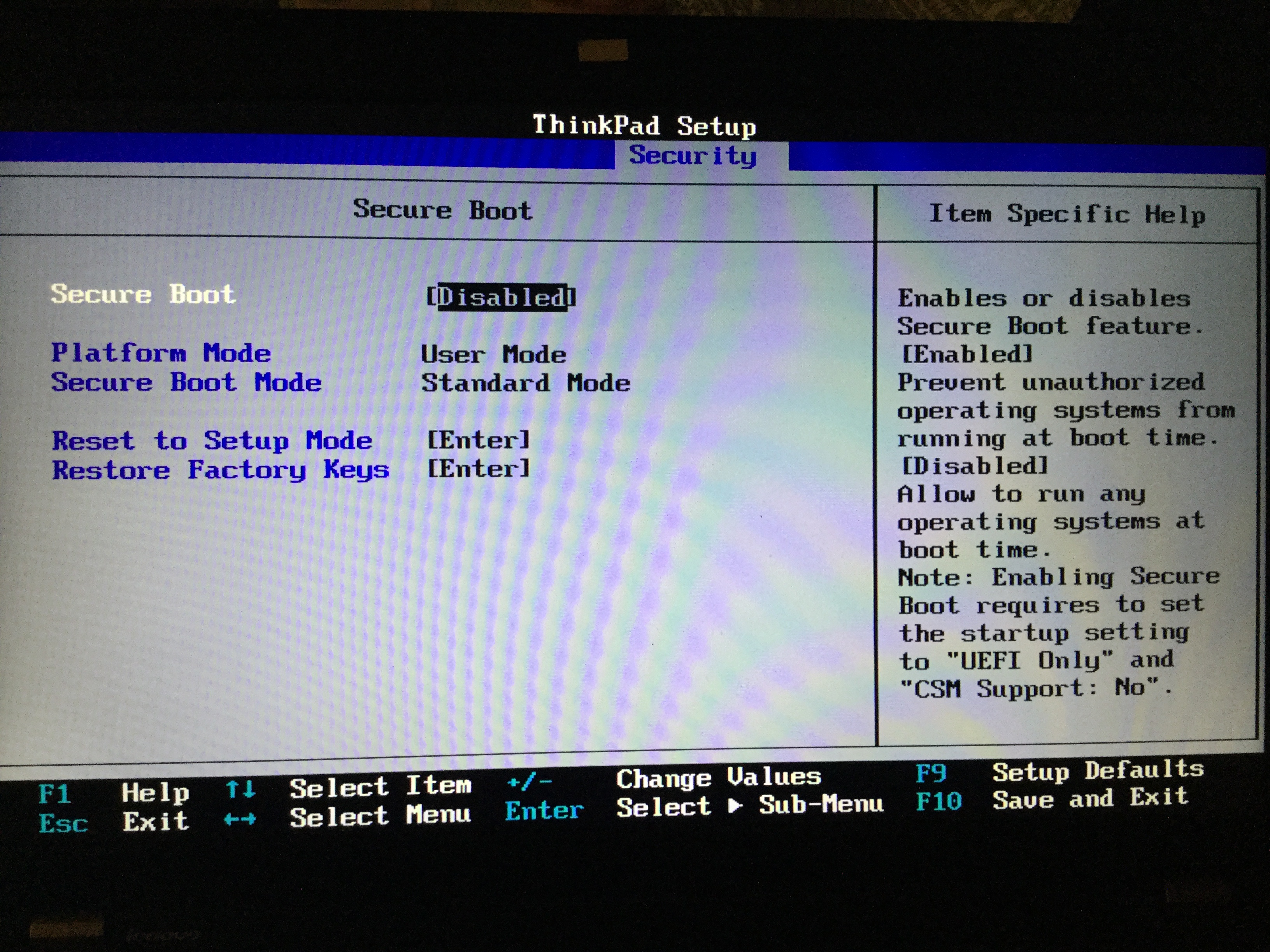
Task: Click the Platform Mode User Mode value
Action: coord(494,354)
